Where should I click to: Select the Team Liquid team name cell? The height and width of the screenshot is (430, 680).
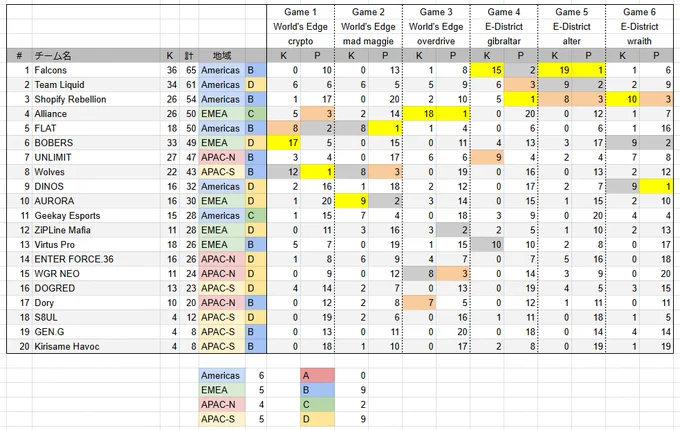(x=96, y=85)
